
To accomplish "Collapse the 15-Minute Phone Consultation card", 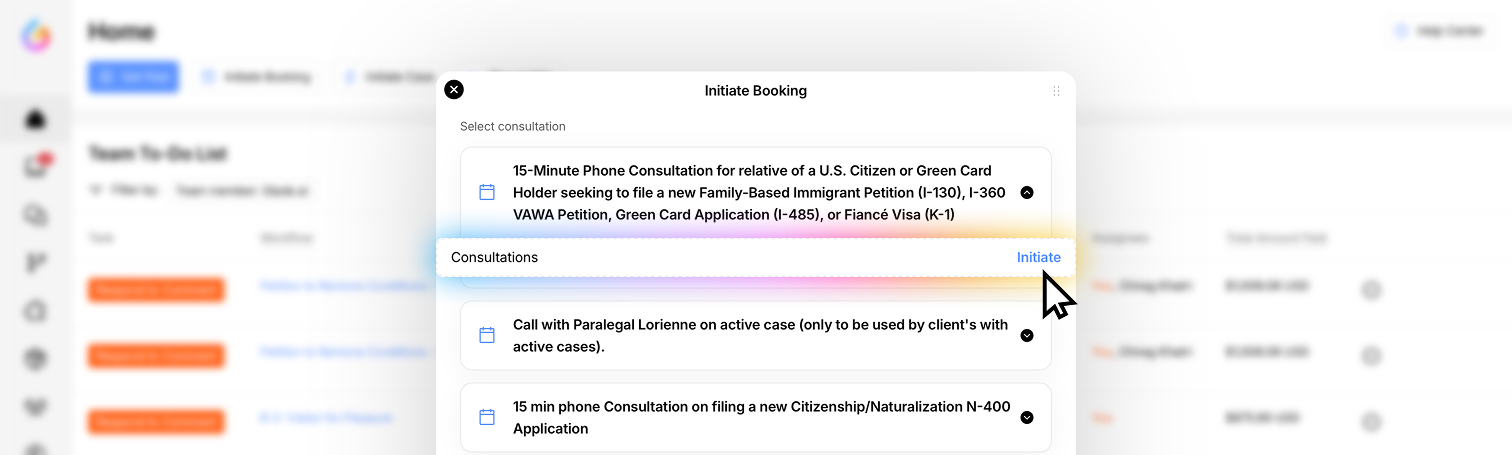I will [x=1026, y=192].
